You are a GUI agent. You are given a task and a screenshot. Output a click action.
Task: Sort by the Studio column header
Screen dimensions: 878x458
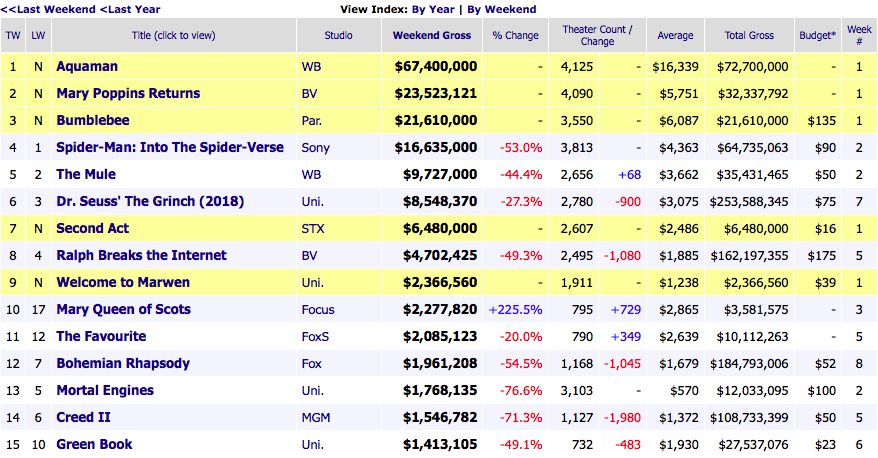coord(338,35)
